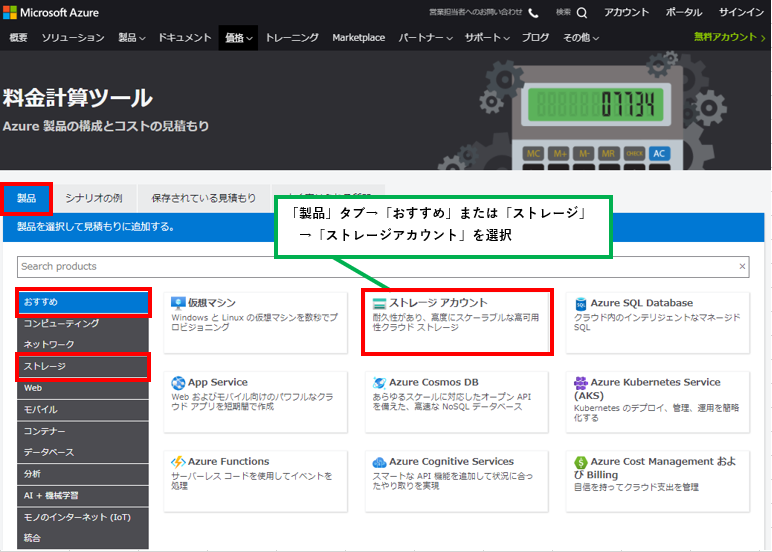Expand the 製品 menu in the top navigation

[131, 37]
